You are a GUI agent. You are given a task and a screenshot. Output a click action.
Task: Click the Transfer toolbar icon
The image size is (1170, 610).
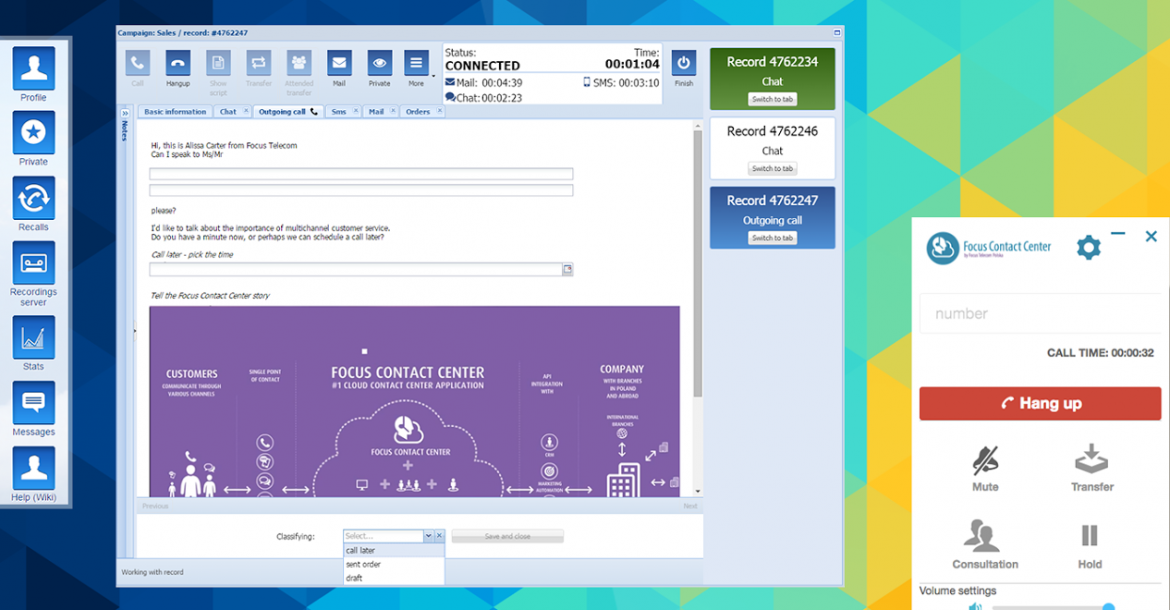pyautogui.click(x=258, y=63)
